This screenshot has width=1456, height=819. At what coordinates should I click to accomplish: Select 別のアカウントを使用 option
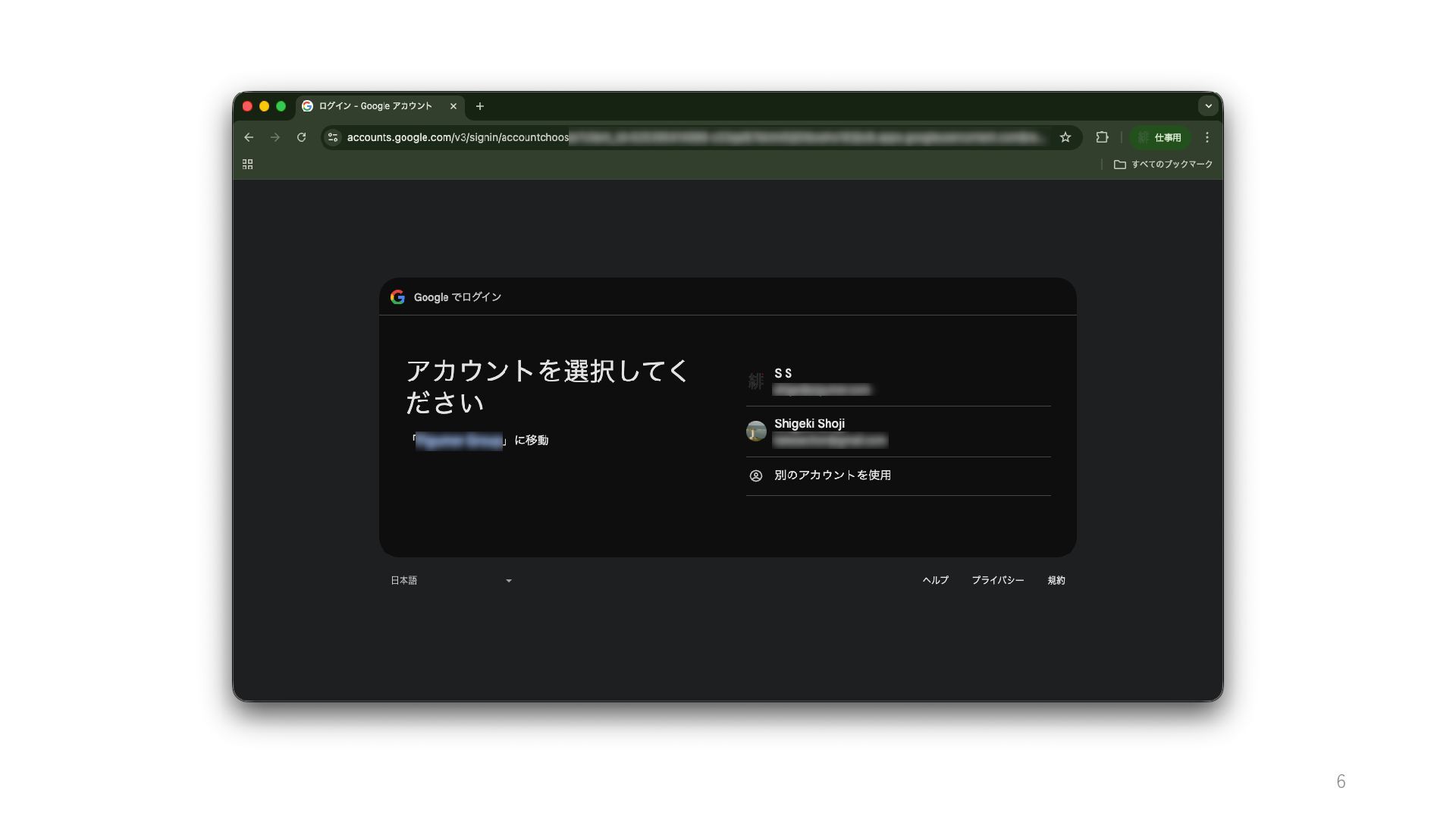pyautogui.click(x=832, y=475)
